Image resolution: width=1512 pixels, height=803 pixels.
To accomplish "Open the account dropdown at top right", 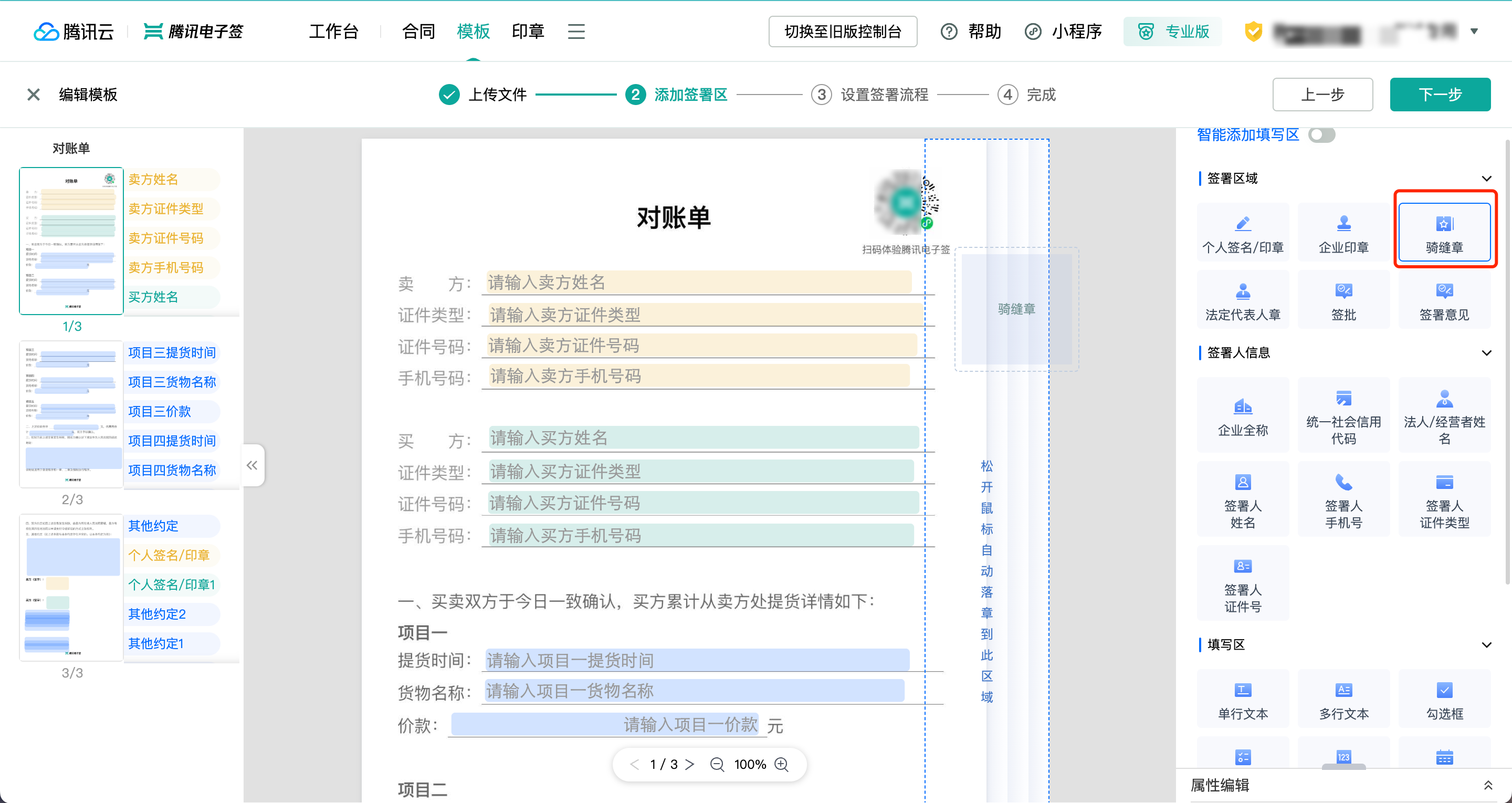I will pyautogui.click(x=1474, y=31).
